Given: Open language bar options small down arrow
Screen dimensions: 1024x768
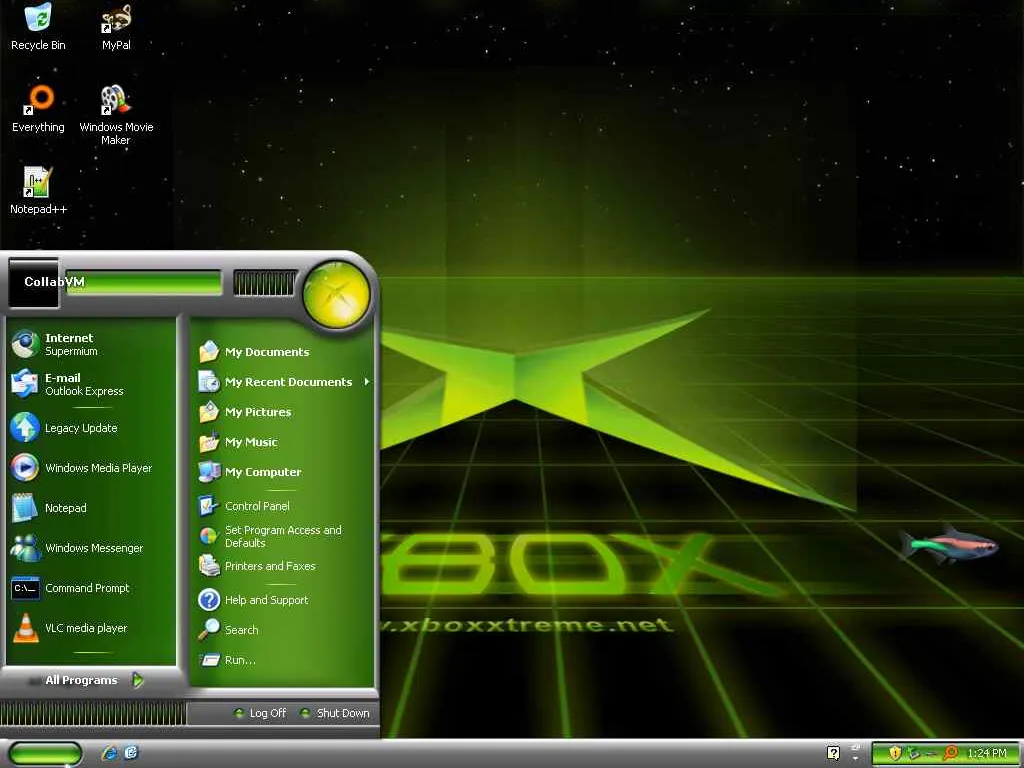Looking at the screenshot, I should point(856,760).
